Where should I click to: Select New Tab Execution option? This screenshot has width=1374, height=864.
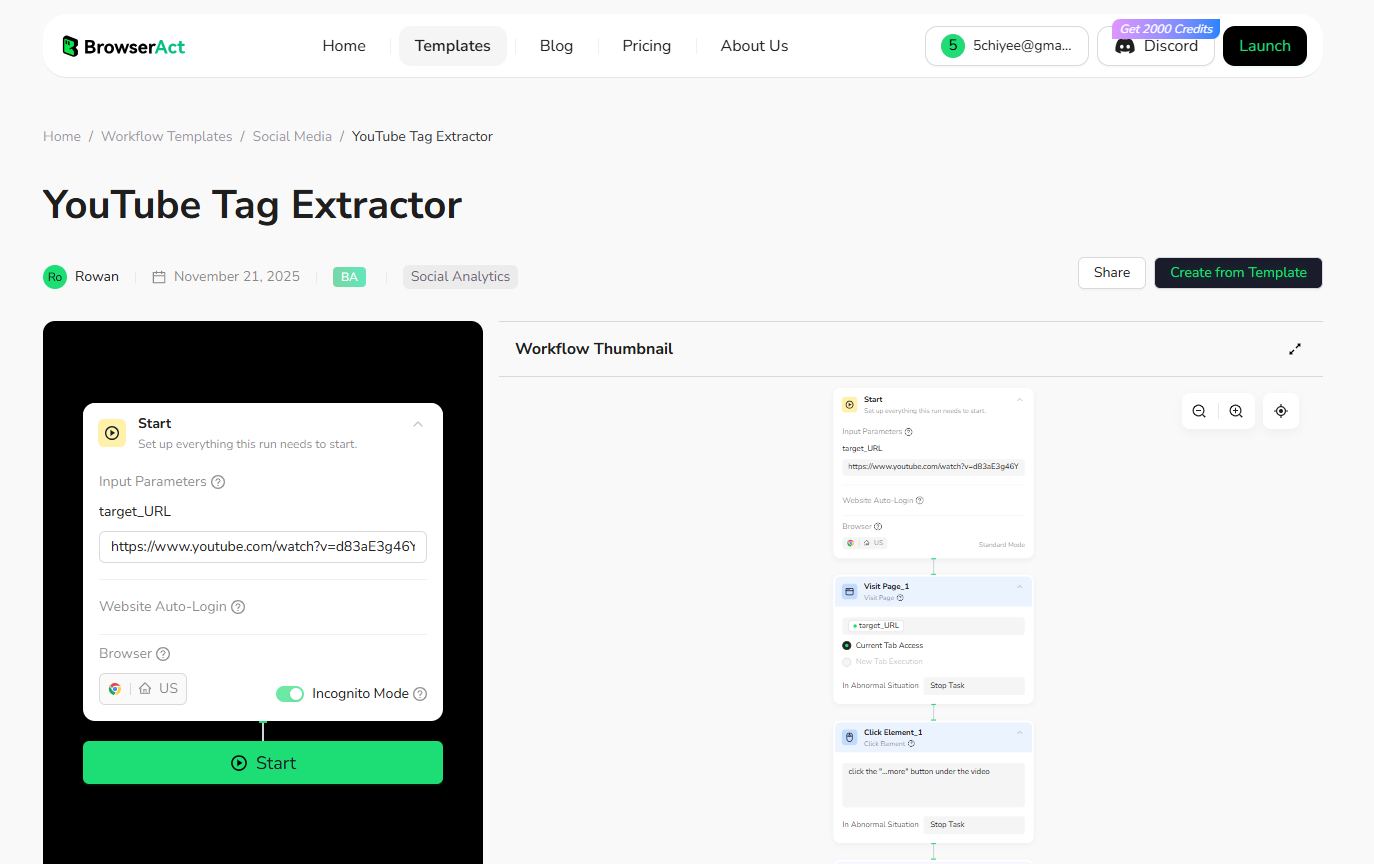coord(847,661)
